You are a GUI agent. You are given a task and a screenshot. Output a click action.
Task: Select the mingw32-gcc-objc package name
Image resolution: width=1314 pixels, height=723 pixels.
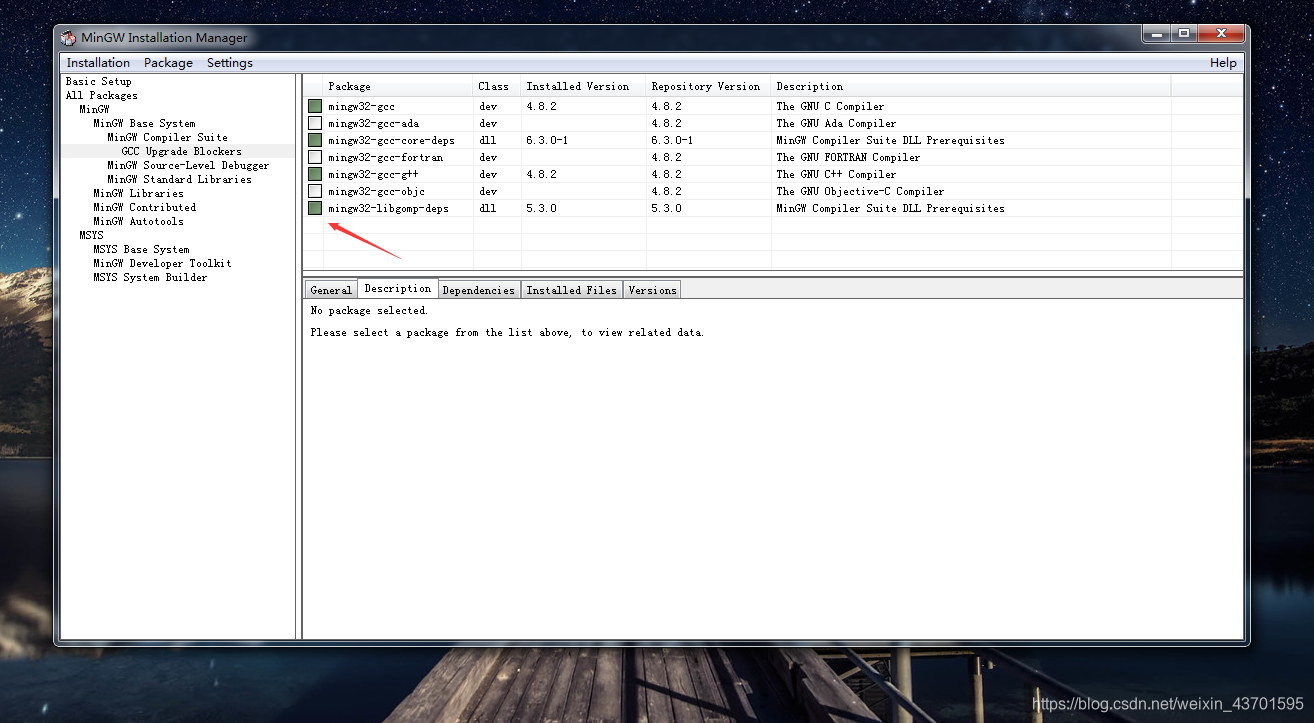click(x=376, y=191)
